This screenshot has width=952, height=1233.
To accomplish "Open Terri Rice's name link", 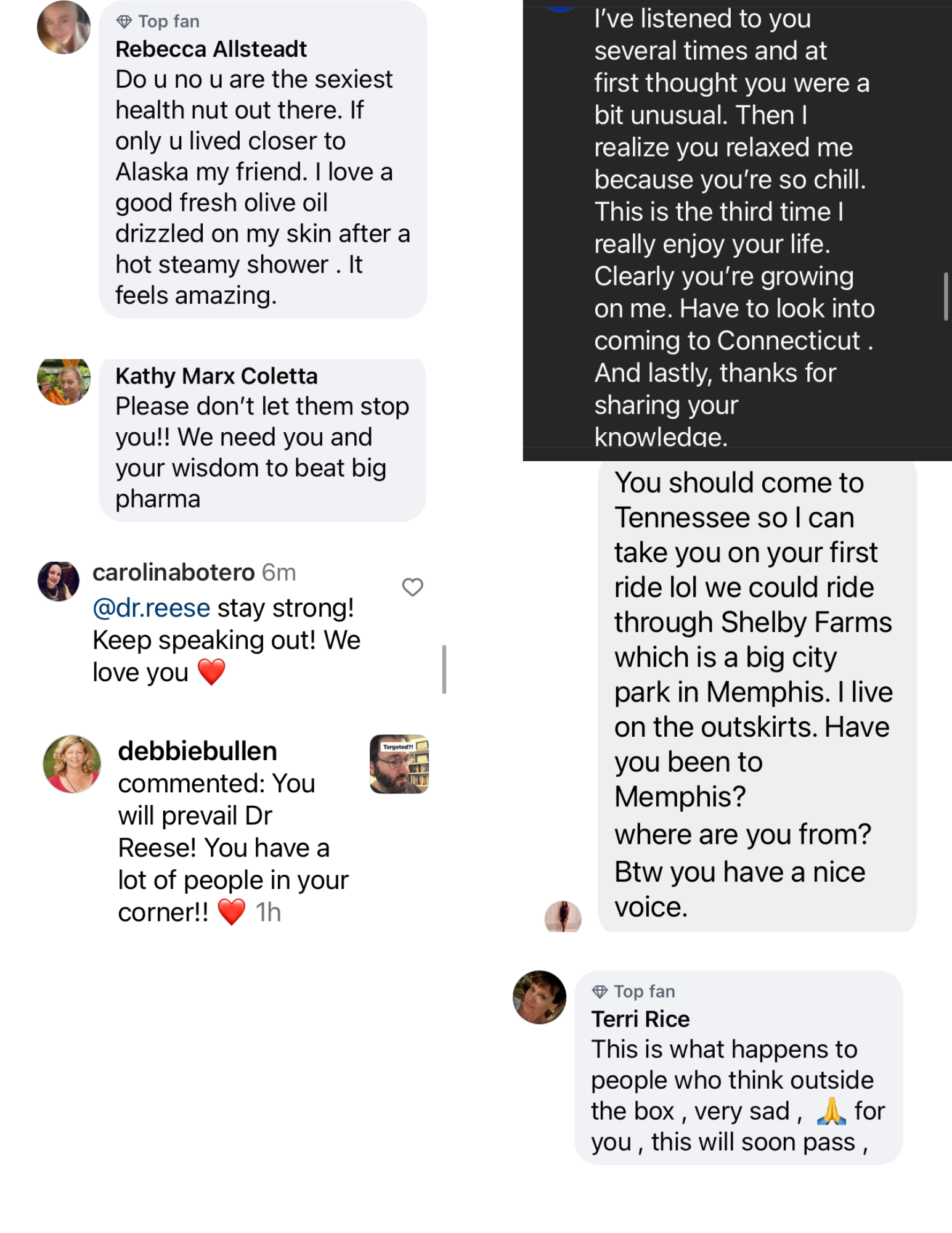I will click(640, 1019).
